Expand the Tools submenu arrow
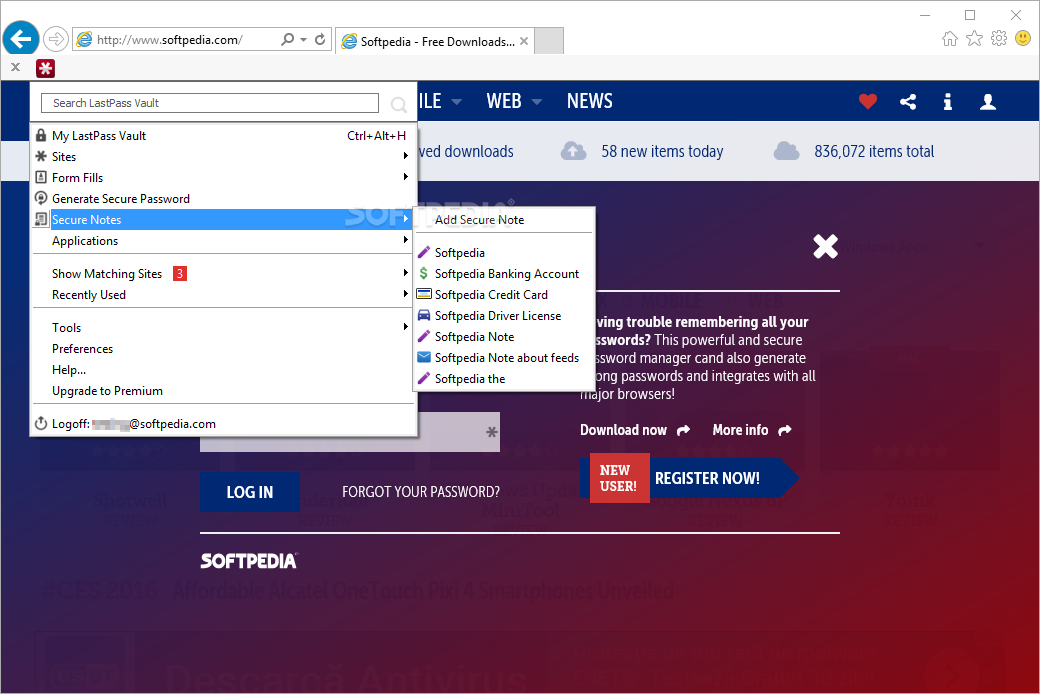Viewport: 1040px width, 694px height. (405, 326)
